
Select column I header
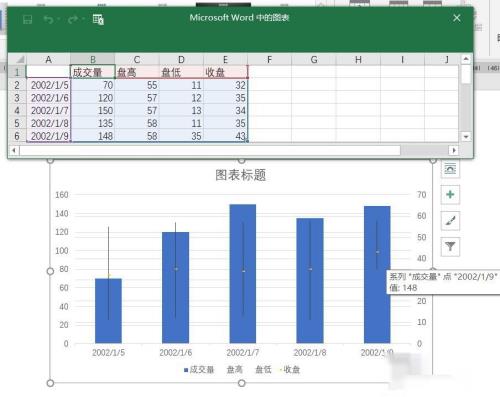pos(402,60)
